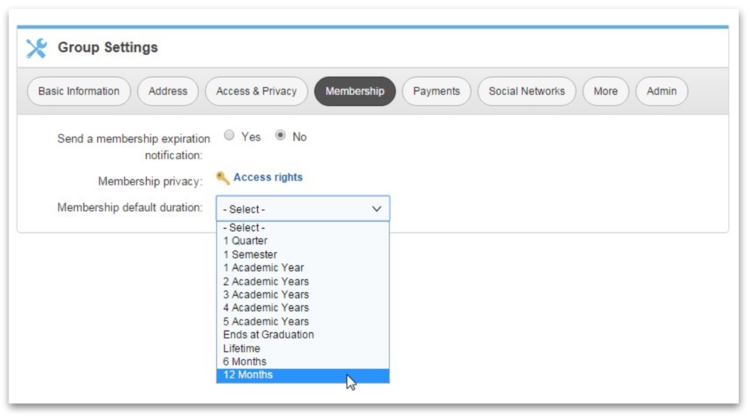Choose 12 Months from duration list

(303, 375)
